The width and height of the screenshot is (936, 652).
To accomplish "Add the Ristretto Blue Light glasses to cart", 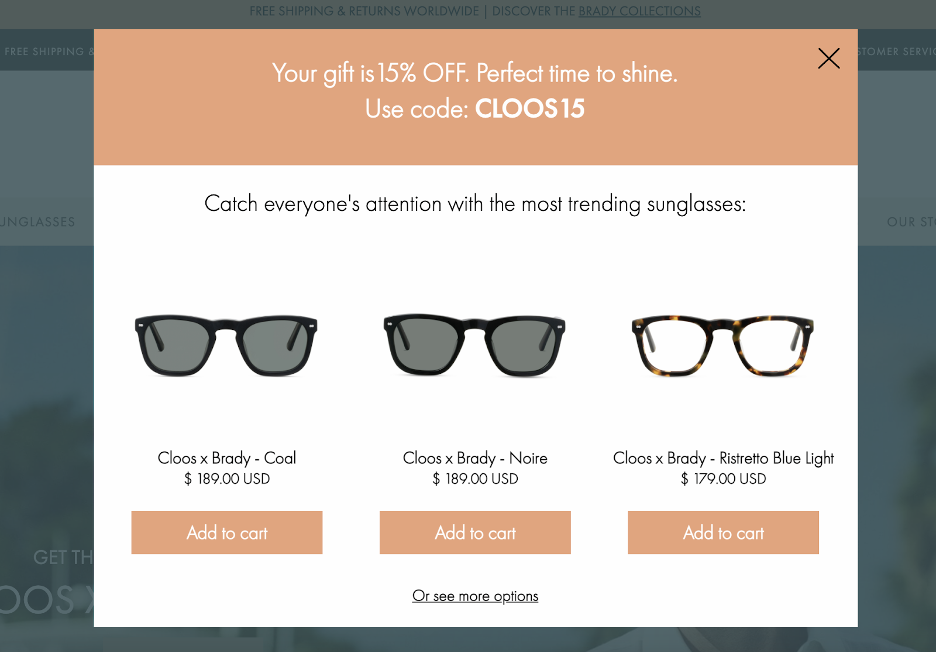I will pos(722,532).
